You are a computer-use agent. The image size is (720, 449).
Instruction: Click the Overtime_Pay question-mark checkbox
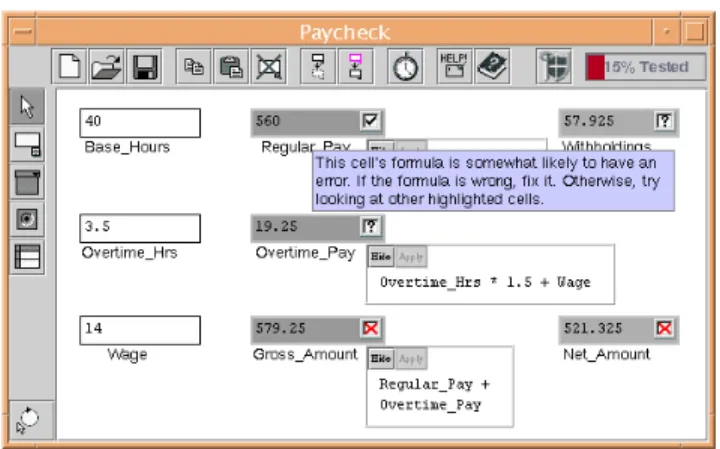(x=370, y=226)
